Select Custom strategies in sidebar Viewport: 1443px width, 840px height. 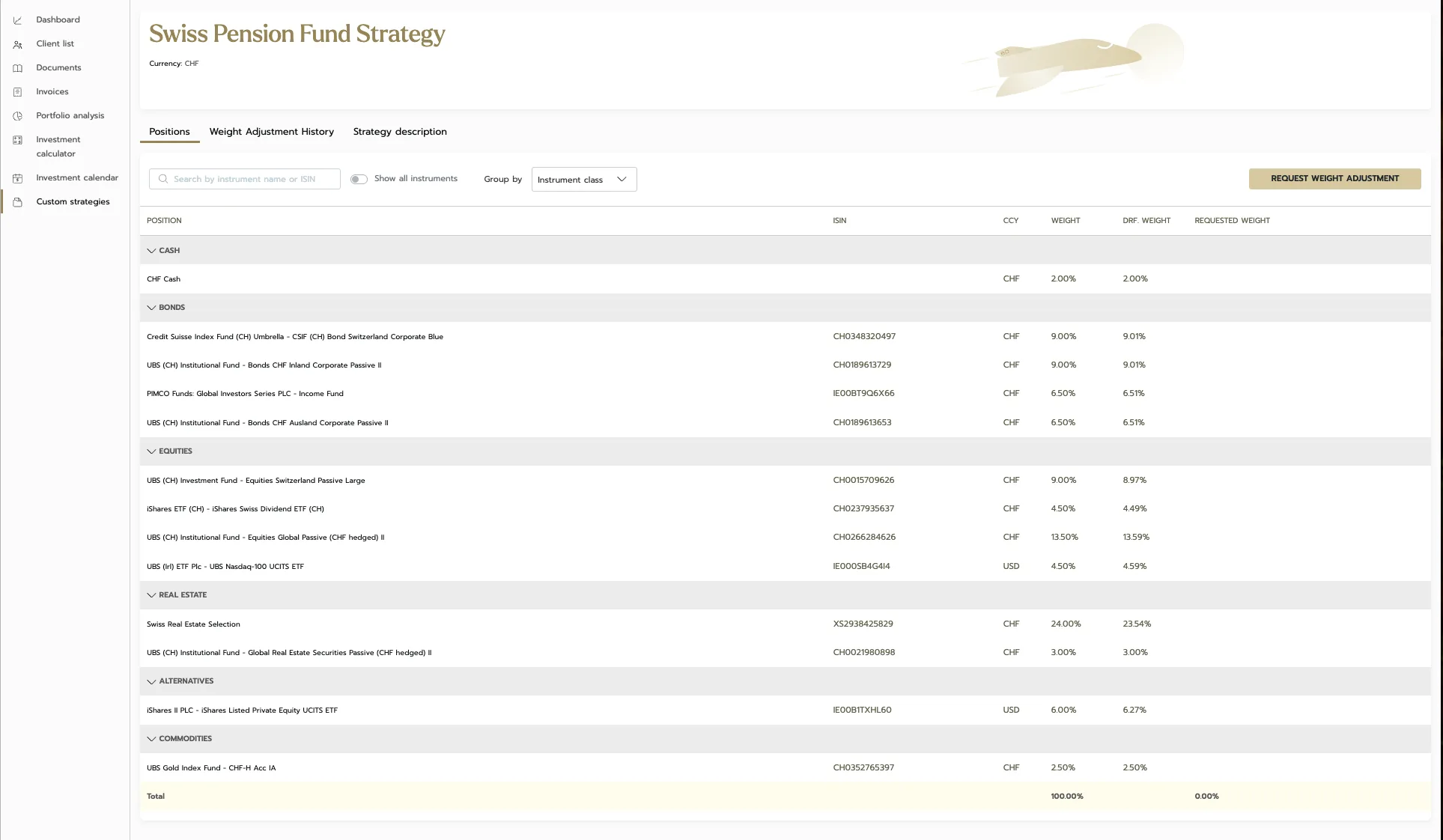(73, 201)
